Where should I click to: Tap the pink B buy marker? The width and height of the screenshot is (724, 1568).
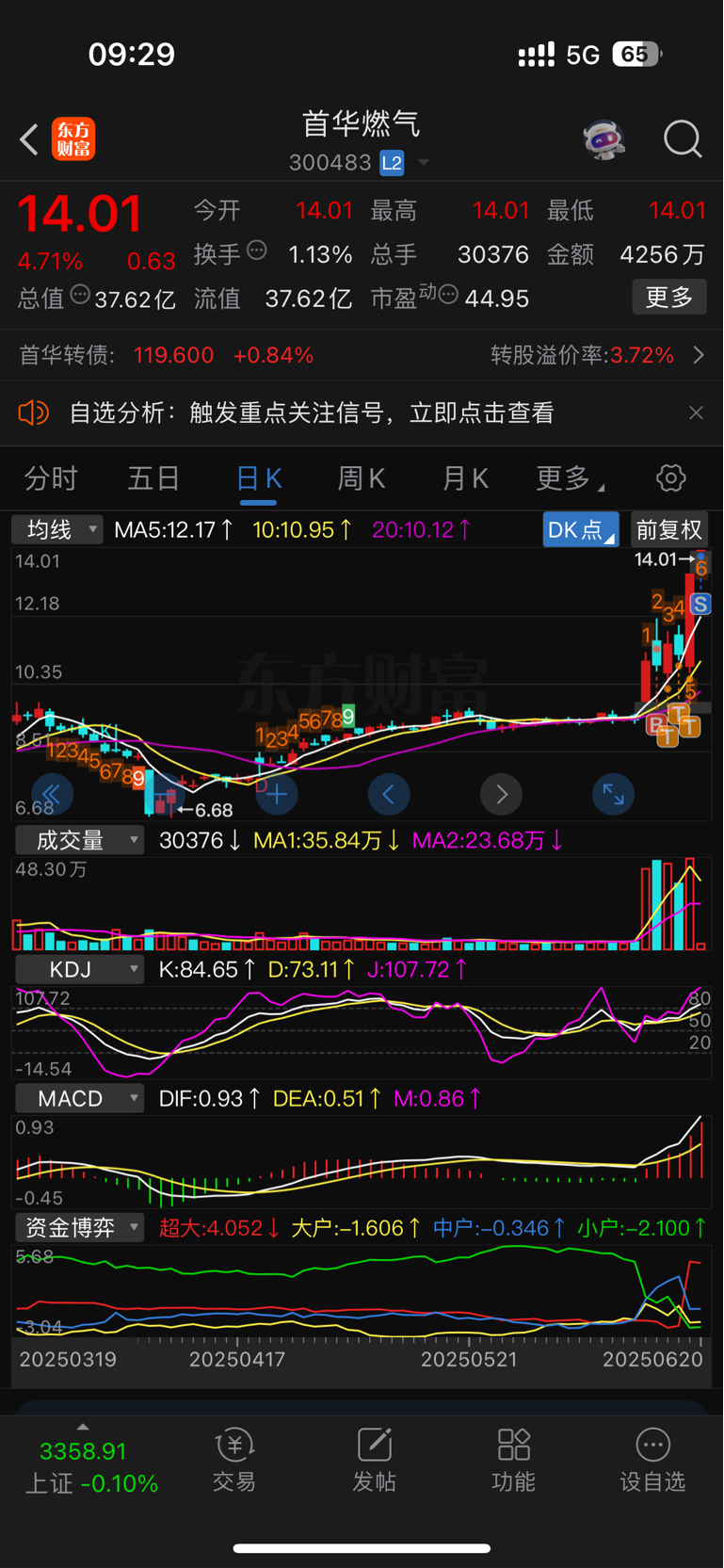[656, 724]
